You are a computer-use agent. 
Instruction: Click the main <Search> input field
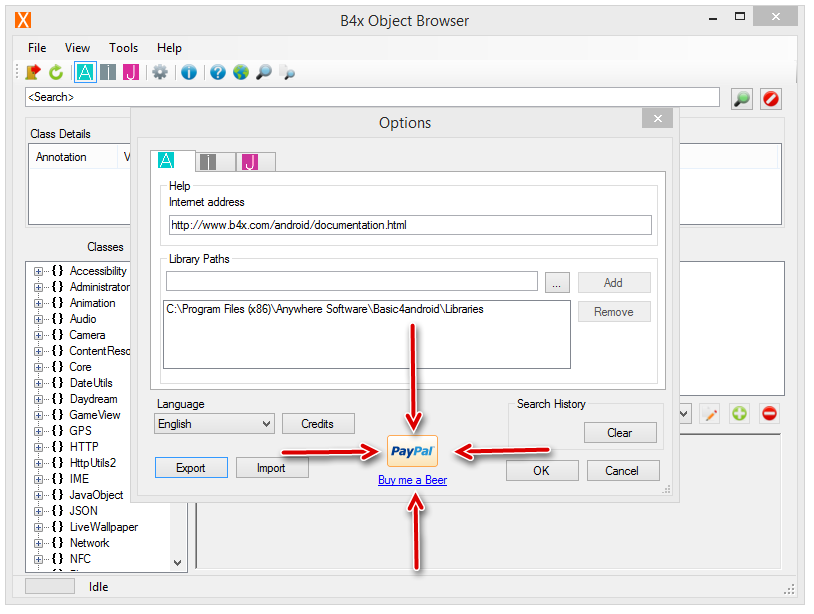(372, 97)
